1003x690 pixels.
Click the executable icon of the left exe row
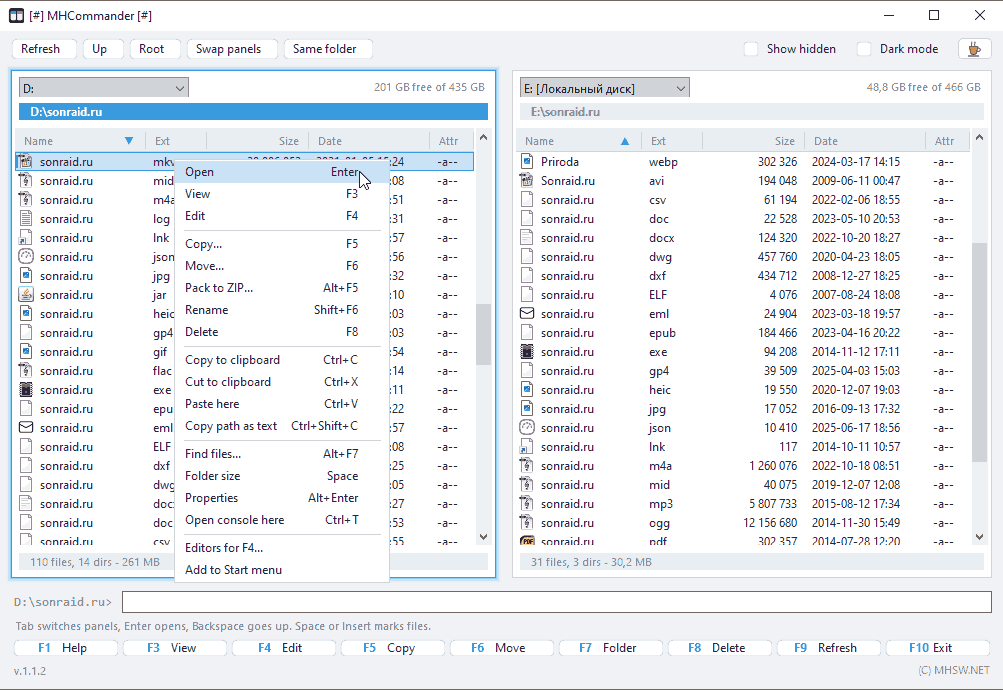click(x=26, y=389)
